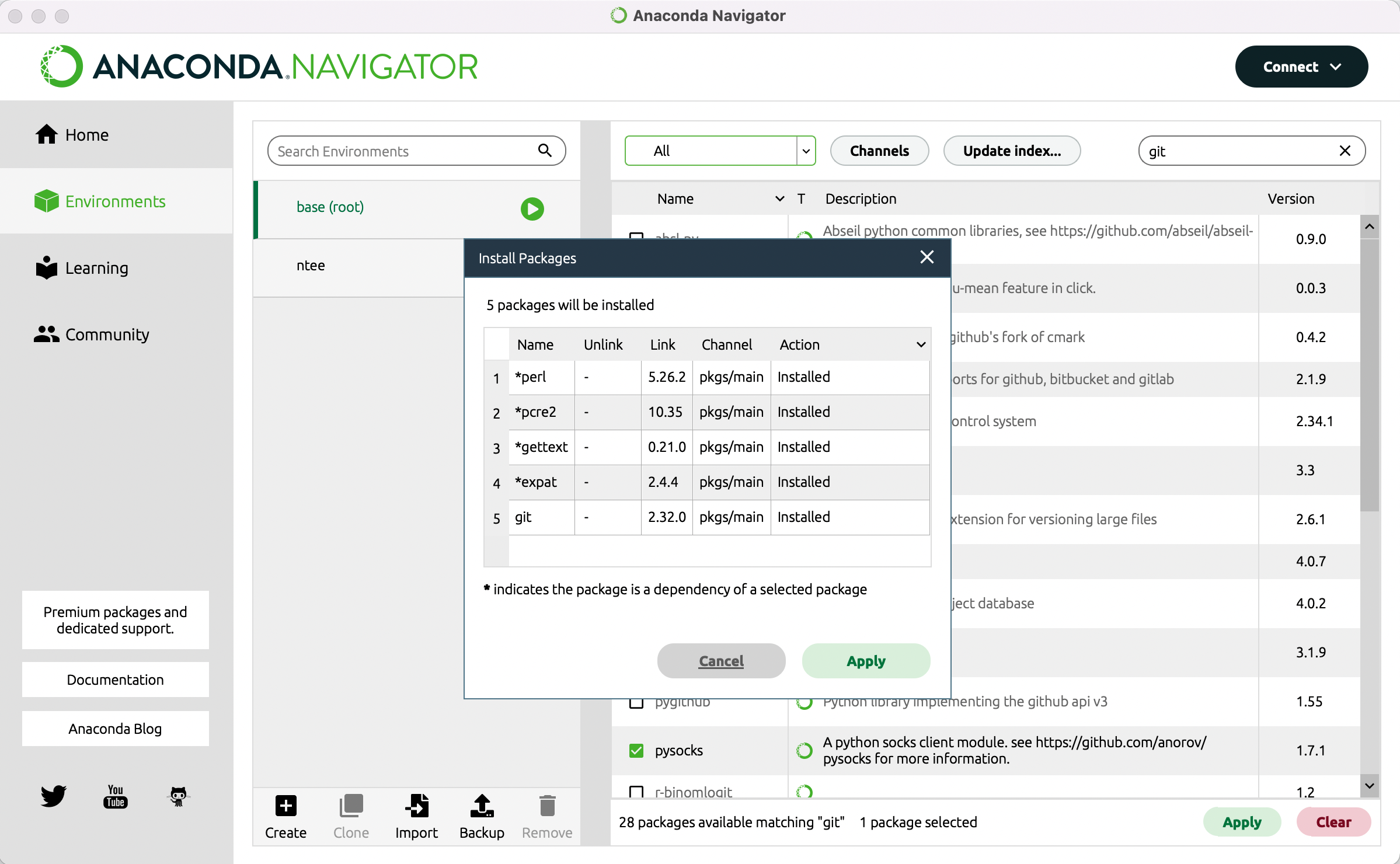Select the *gettext package row
The image size is (1400, 864).
(706, 448)
